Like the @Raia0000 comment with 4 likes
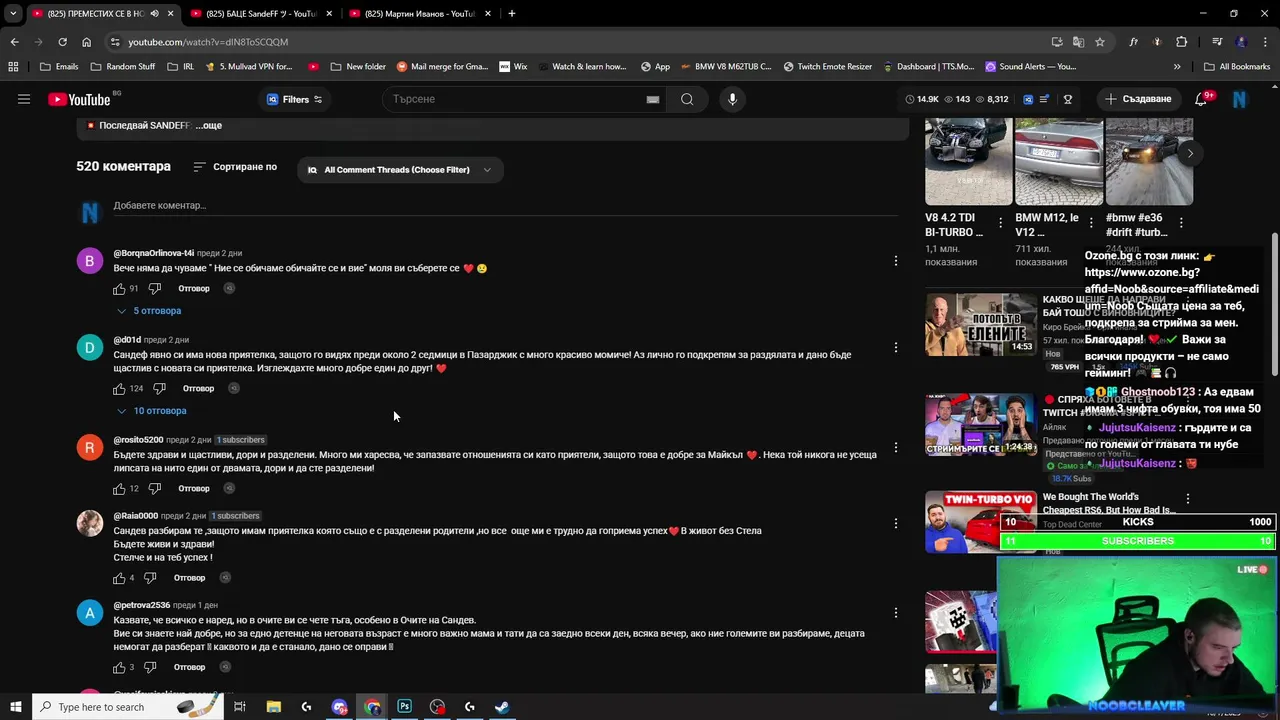Viewport: 1280px width, 720px height. point(119,578)
